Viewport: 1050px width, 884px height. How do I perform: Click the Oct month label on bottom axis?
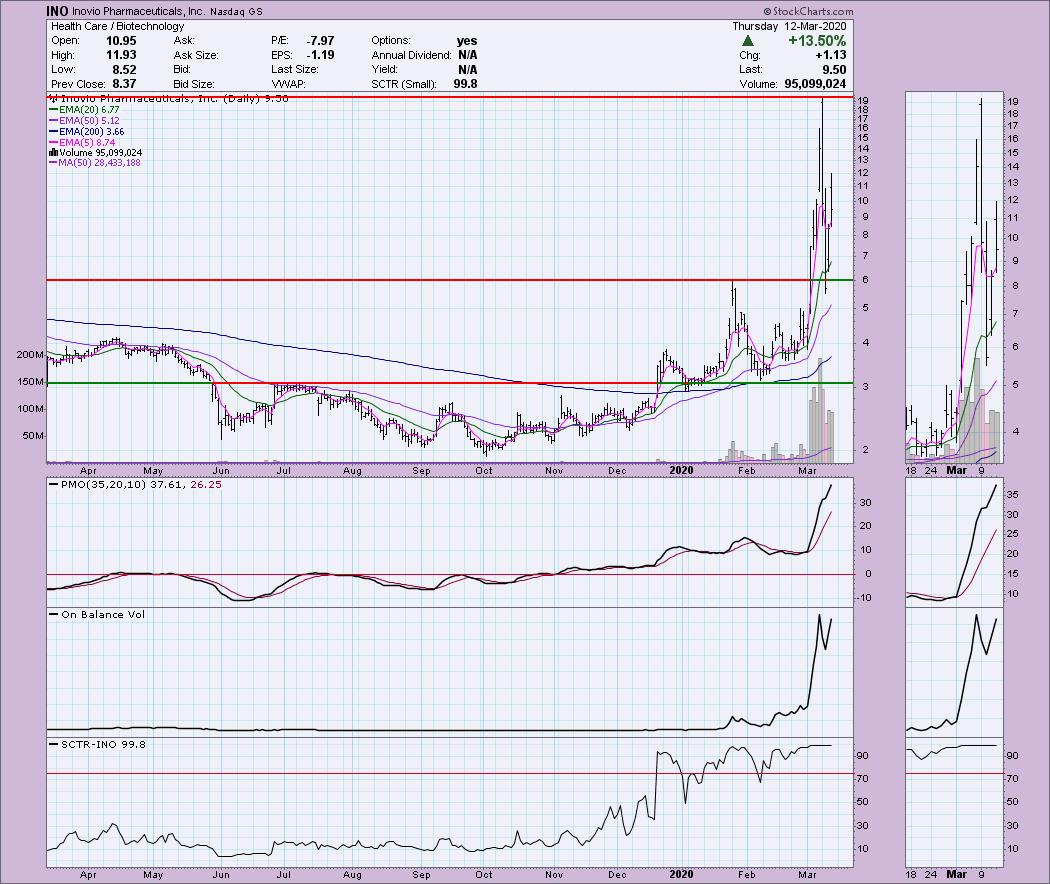[x=483, y=875]
